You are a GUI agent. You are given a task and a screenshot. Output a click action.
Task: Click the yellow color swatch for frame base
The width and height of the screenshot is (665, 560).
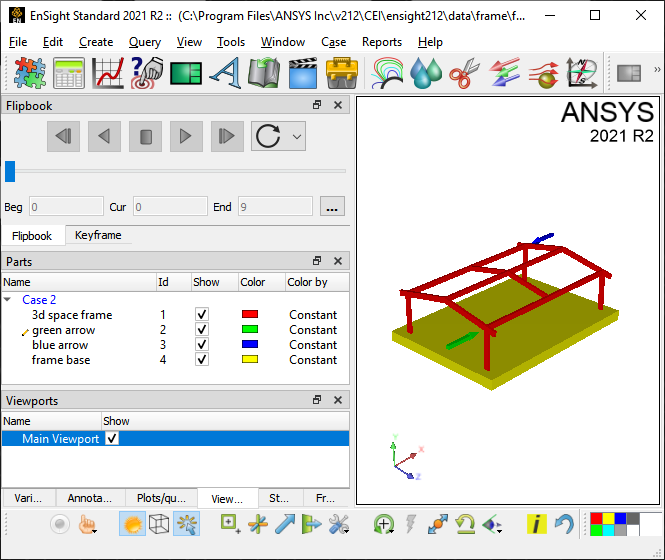(250, 359)
